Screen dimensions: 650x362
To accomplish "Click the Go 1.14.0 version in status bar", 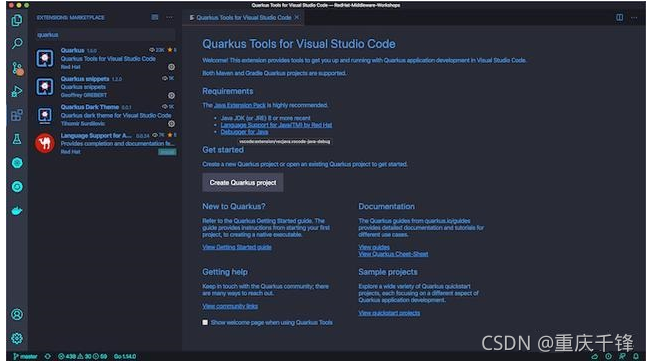I will point(125,356).
